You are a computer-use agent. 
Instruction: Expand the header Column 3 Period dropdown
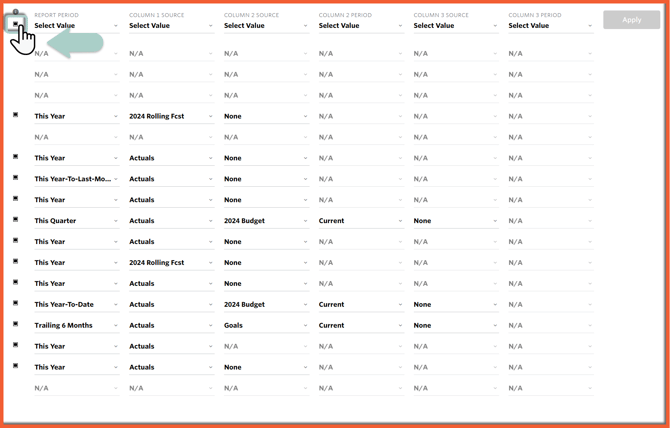click(x=550, y=26)
